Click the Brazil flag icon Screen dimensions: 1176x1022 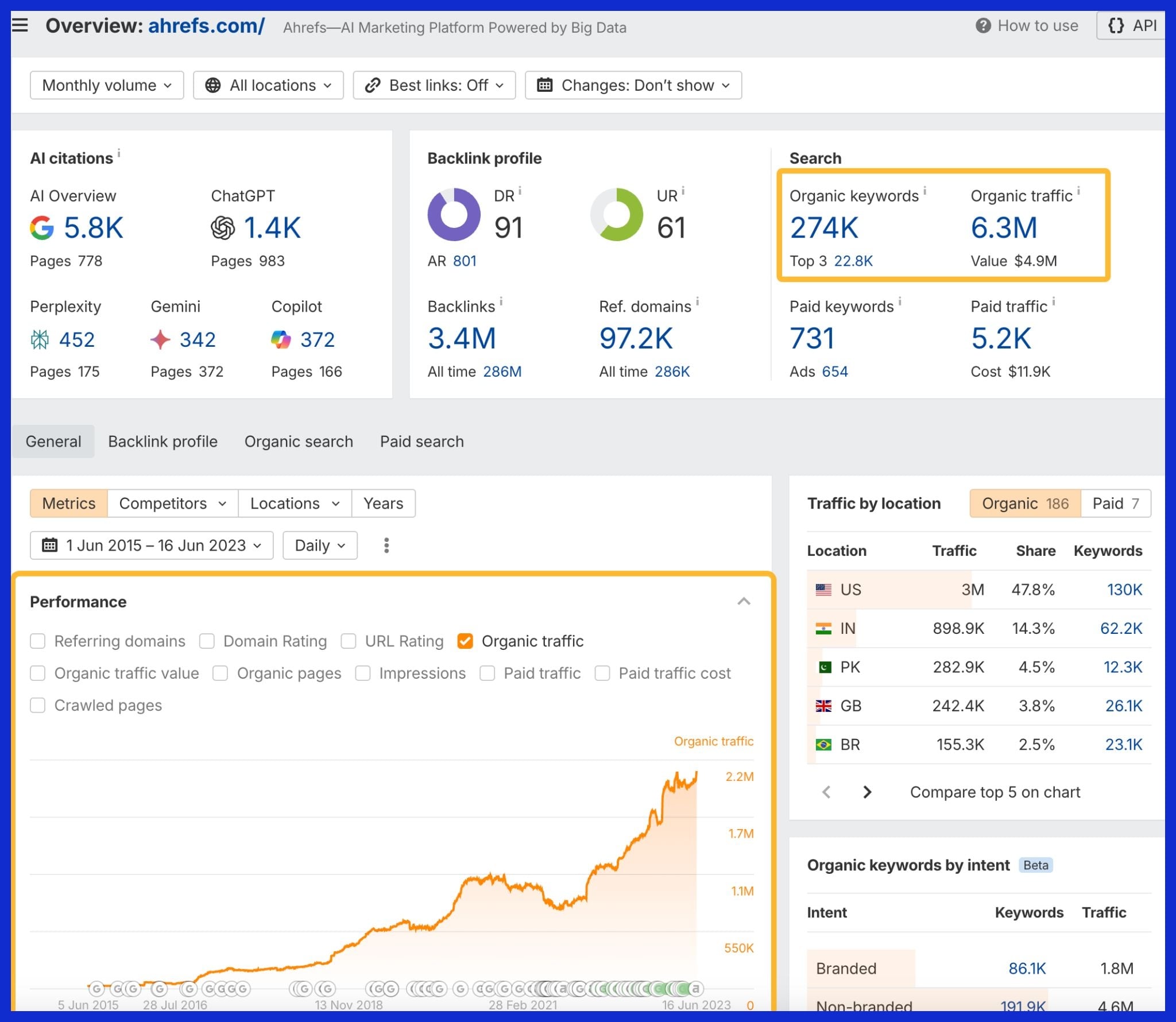point(823,745)
